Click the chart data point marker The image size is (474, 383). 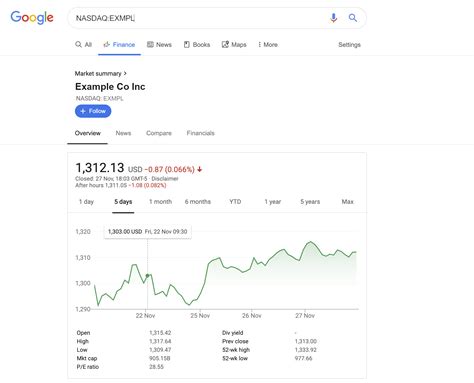point(147,276)
